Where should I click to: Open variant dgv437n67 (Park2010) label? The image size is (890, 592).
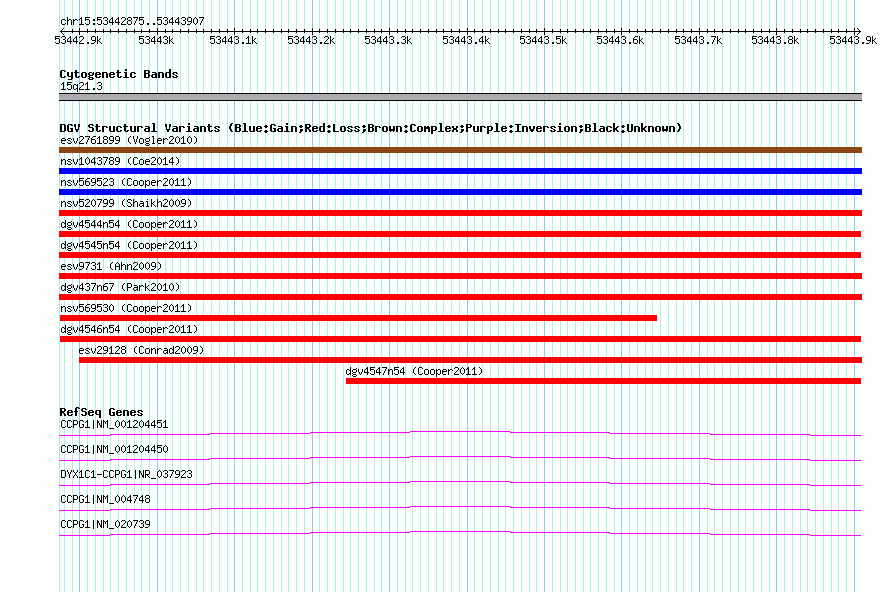tap(120, 287)
